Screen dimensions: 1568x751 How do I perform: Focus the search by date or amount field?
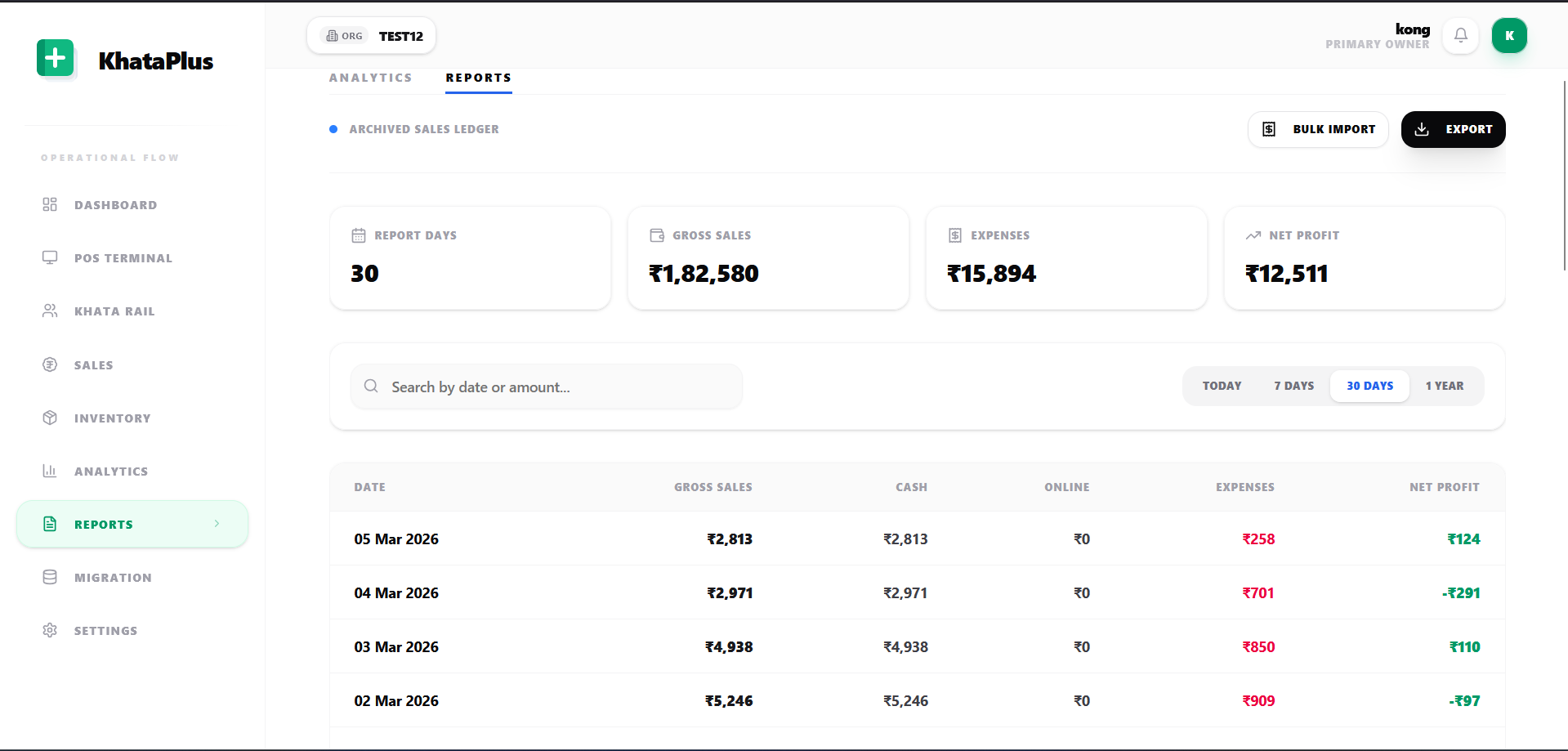[546, 387]
